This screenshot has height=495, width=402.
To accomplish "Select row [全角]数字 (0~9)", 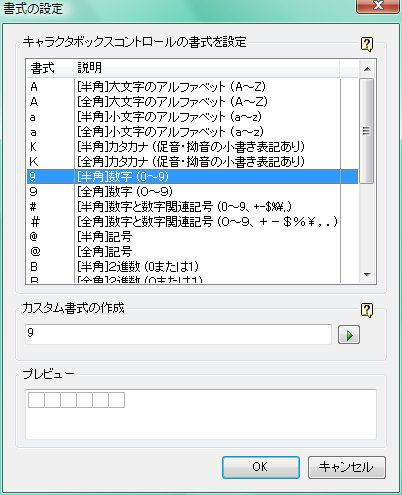I will tap(192, 191).
